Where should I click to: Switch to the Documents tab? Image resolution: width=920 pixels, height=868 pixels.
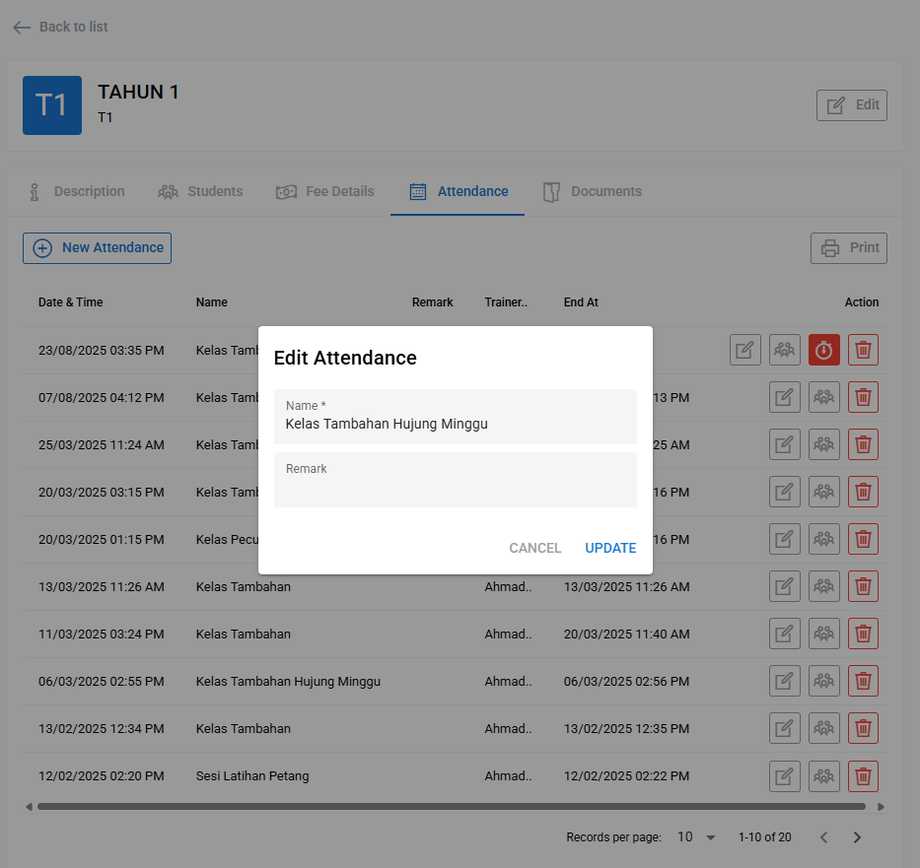(x=592, y=191)
